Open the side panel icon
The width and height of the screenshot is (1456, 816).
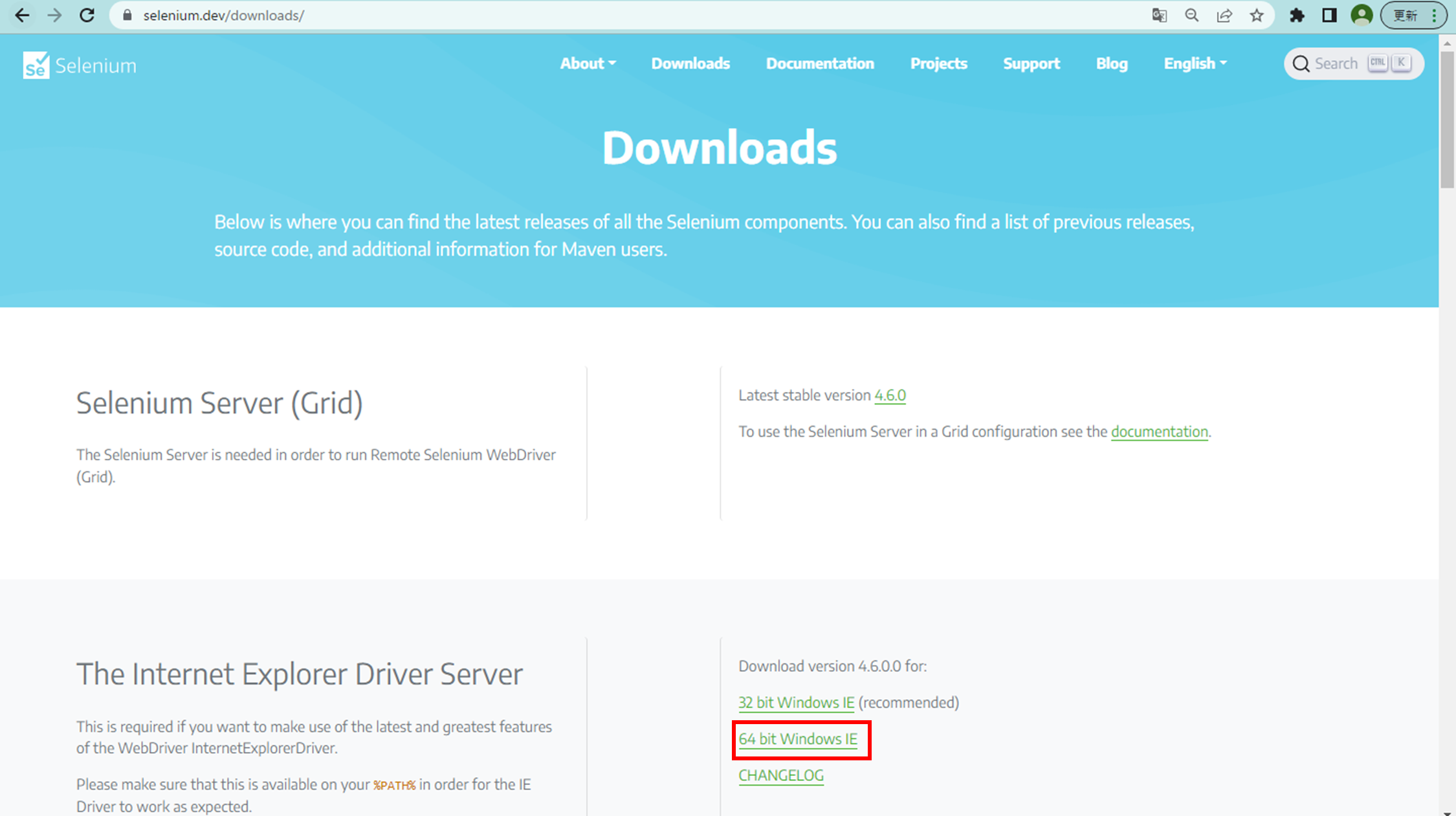1329,15
